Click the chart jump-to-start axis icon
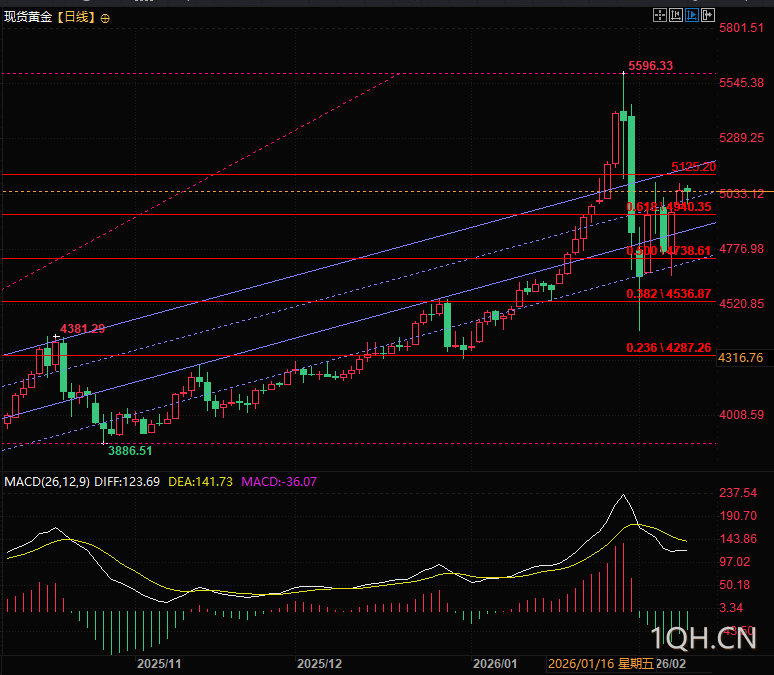774x675 pixels. [676, 15]
